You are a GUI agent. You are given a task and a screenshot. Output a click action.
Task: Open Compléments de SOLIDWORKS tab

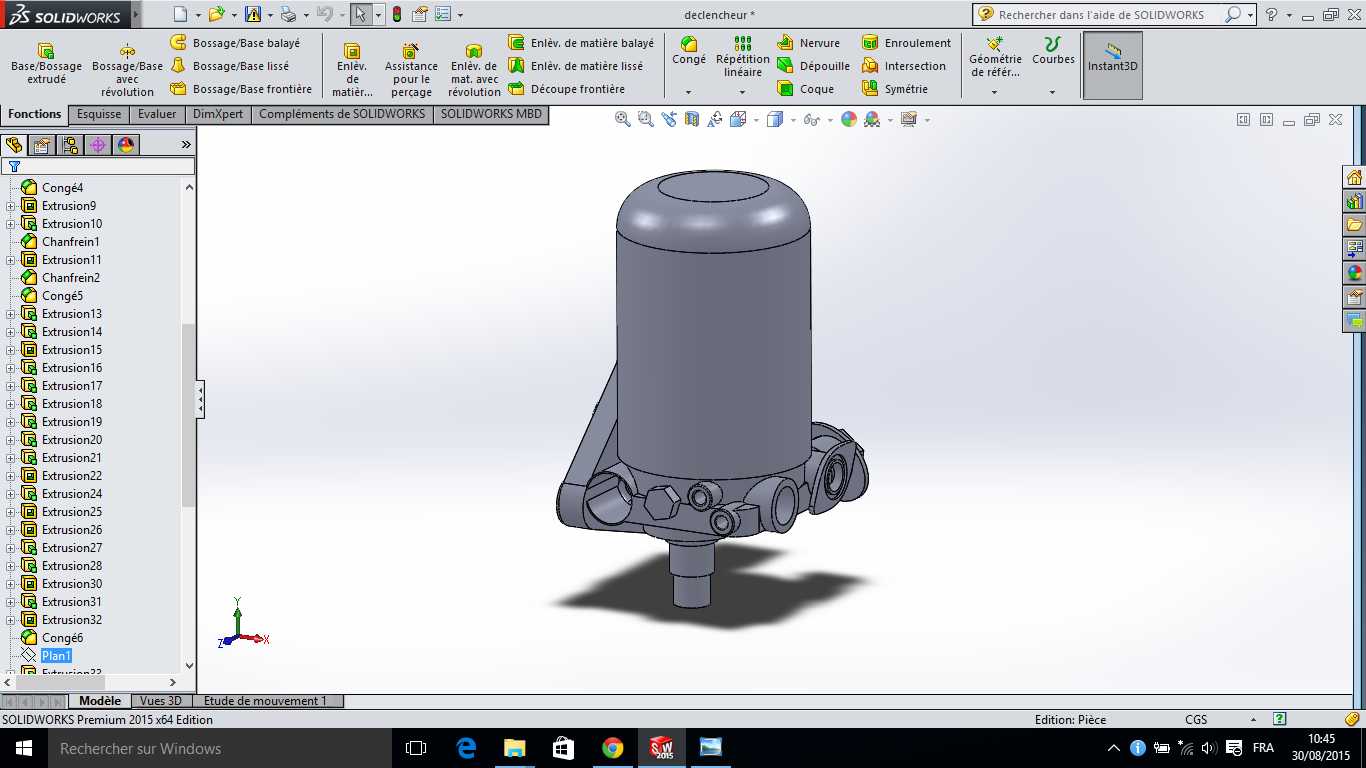tap(342, 114)
